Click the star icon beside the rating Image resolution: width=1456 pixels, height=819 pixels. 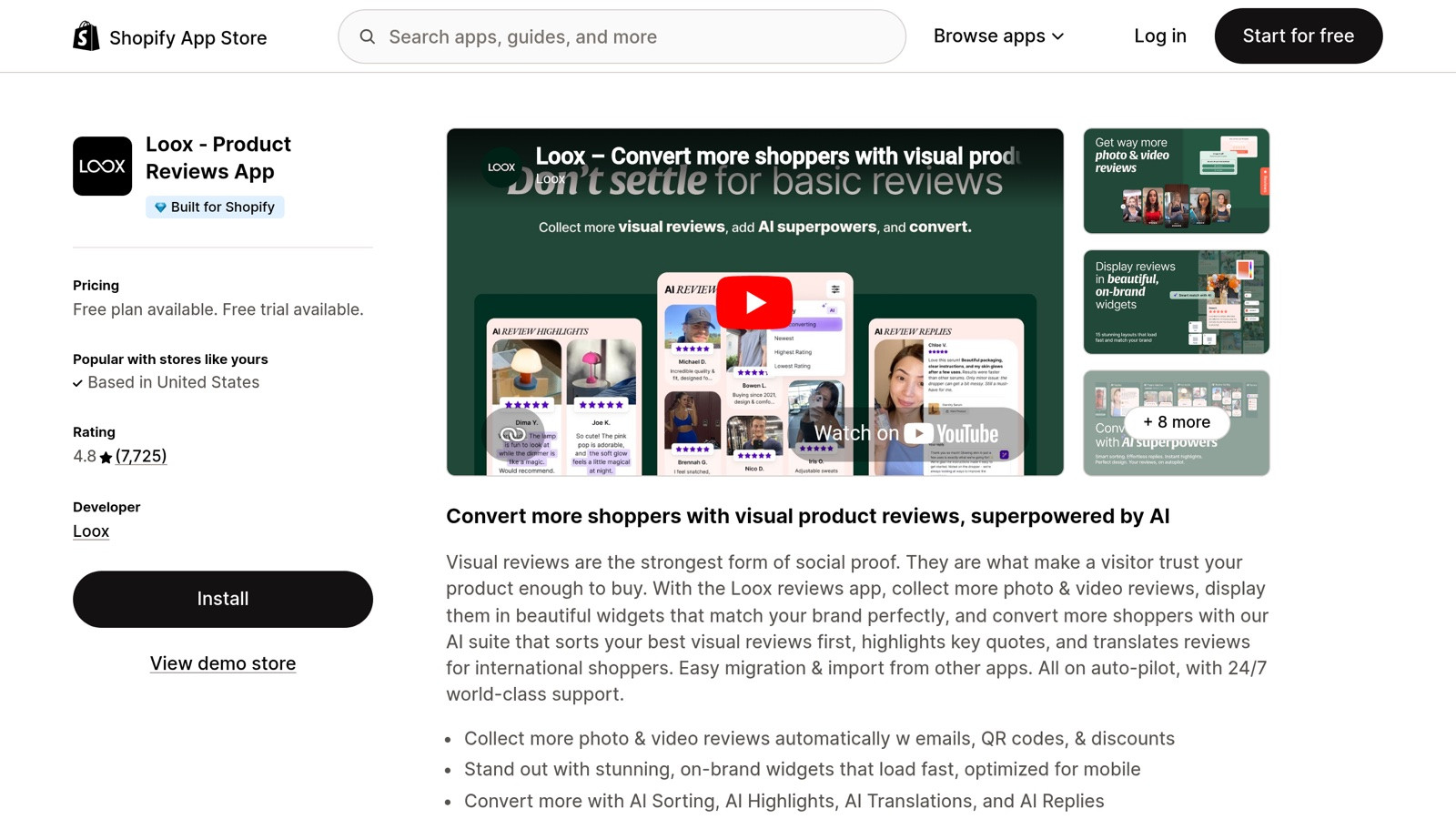[x=105, y=456]
